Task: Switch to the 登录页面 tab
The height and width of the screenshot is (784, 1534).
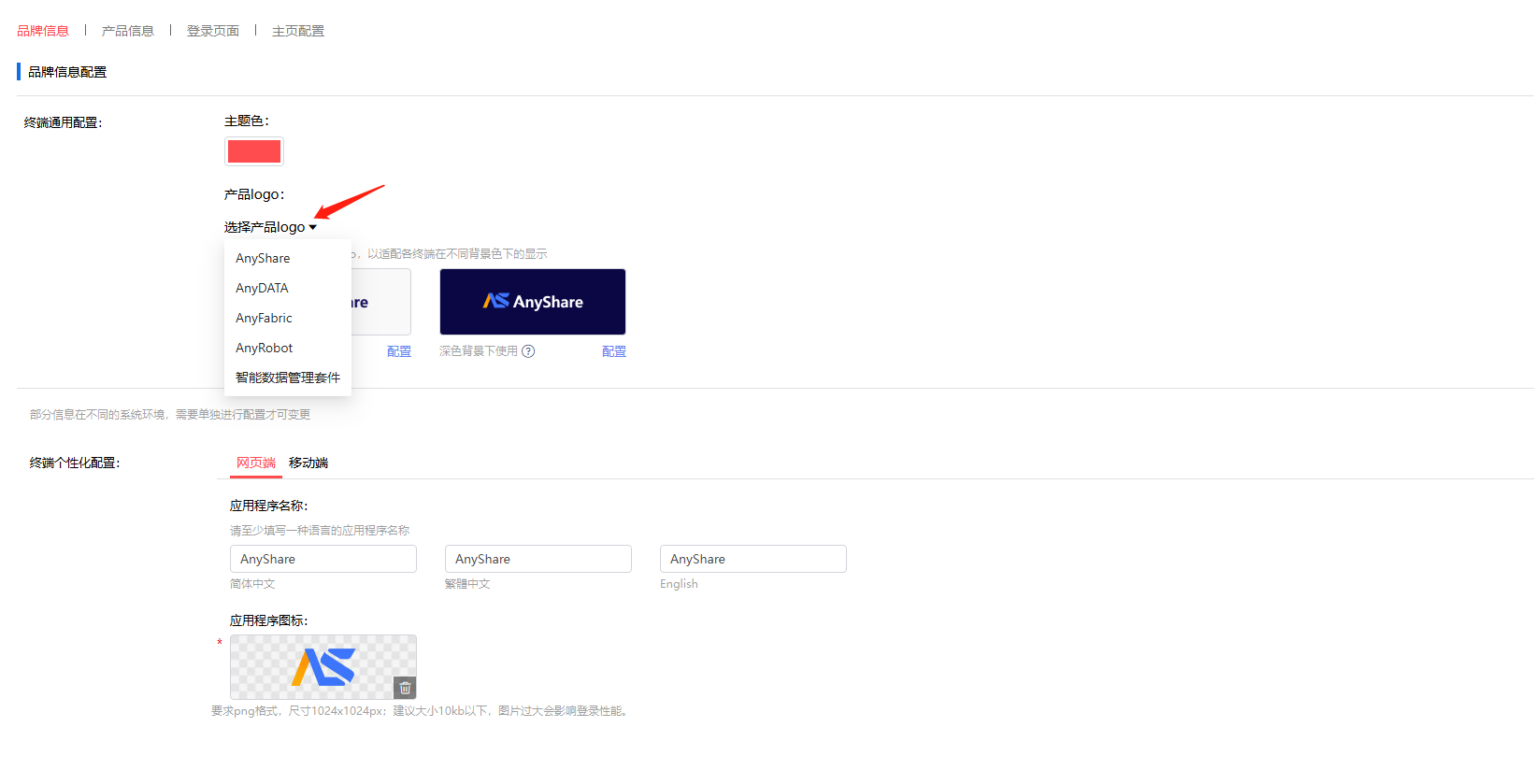Action: point(213,31)
